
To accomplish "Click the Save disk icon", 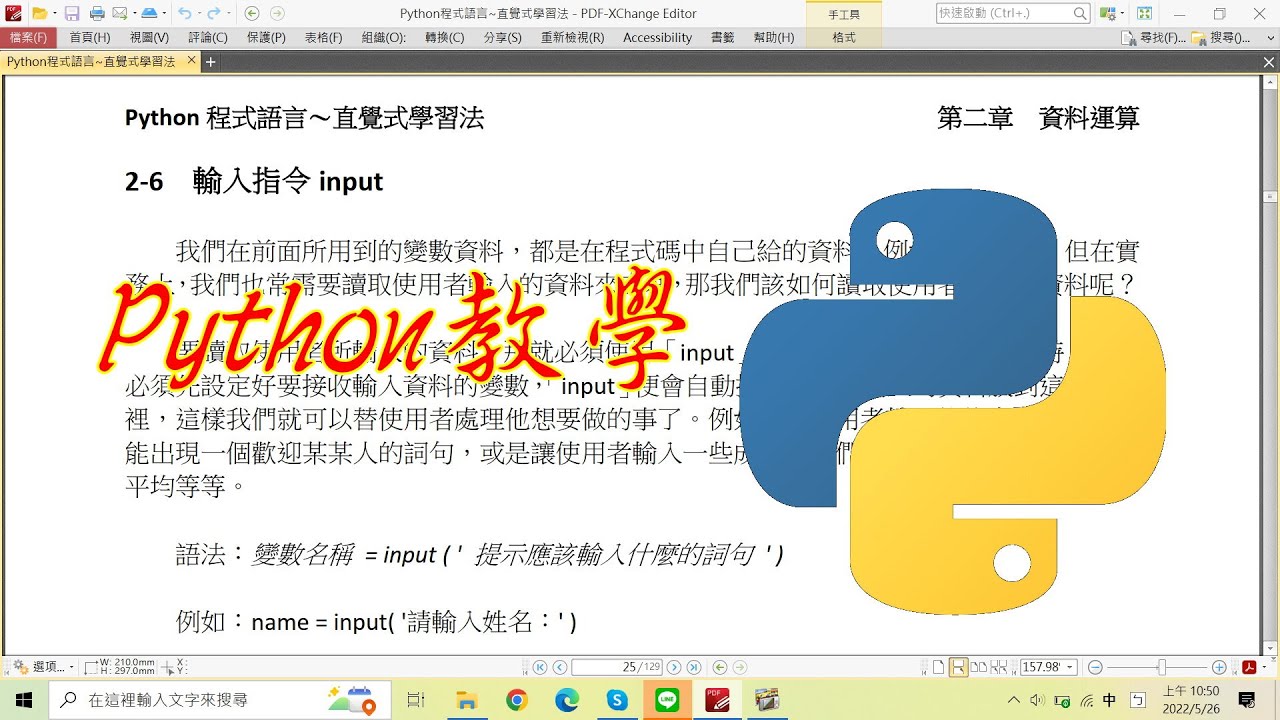I will tap(72, 14).
